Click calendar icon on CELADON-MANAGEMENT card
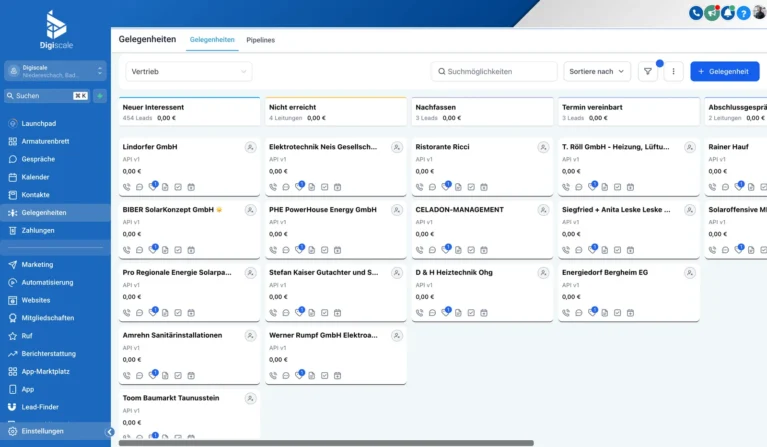Screen dimensions: 767x447 pos(484,250)
